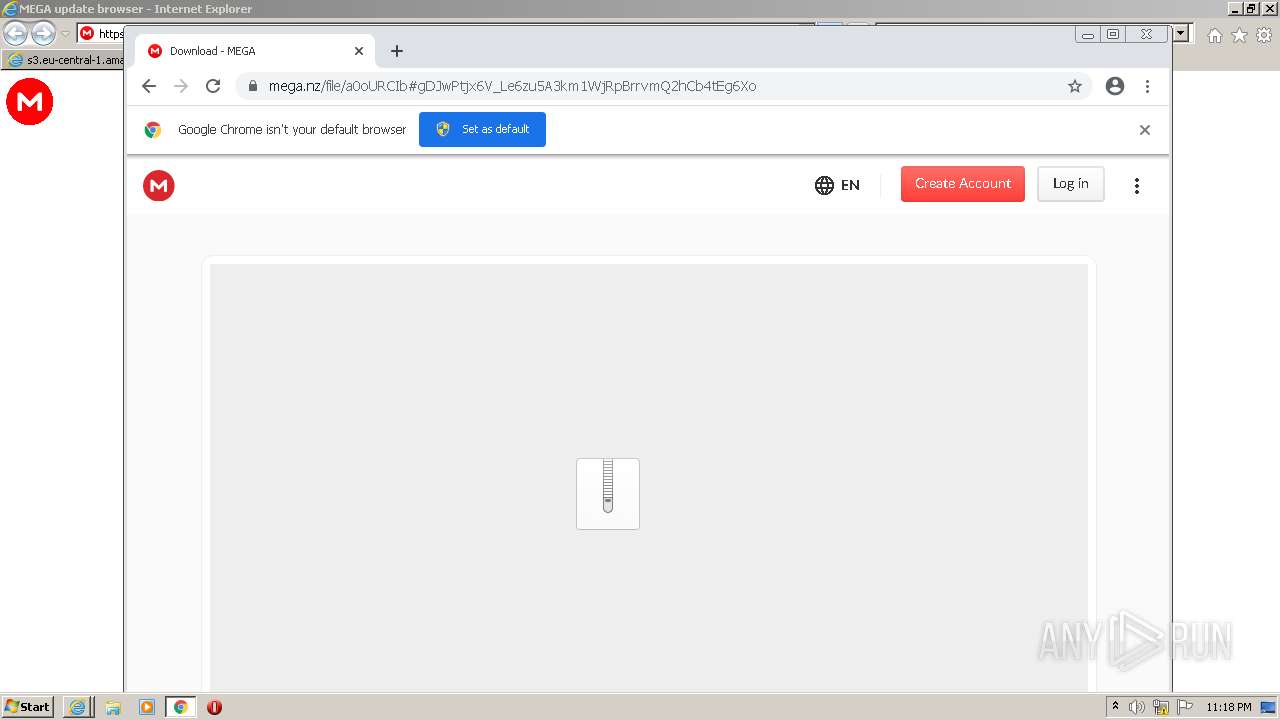The height and width of the screenshot is (720, 1280).
Task: Click the MEGA logo in the Chrome page header
Action: (158, 185)
